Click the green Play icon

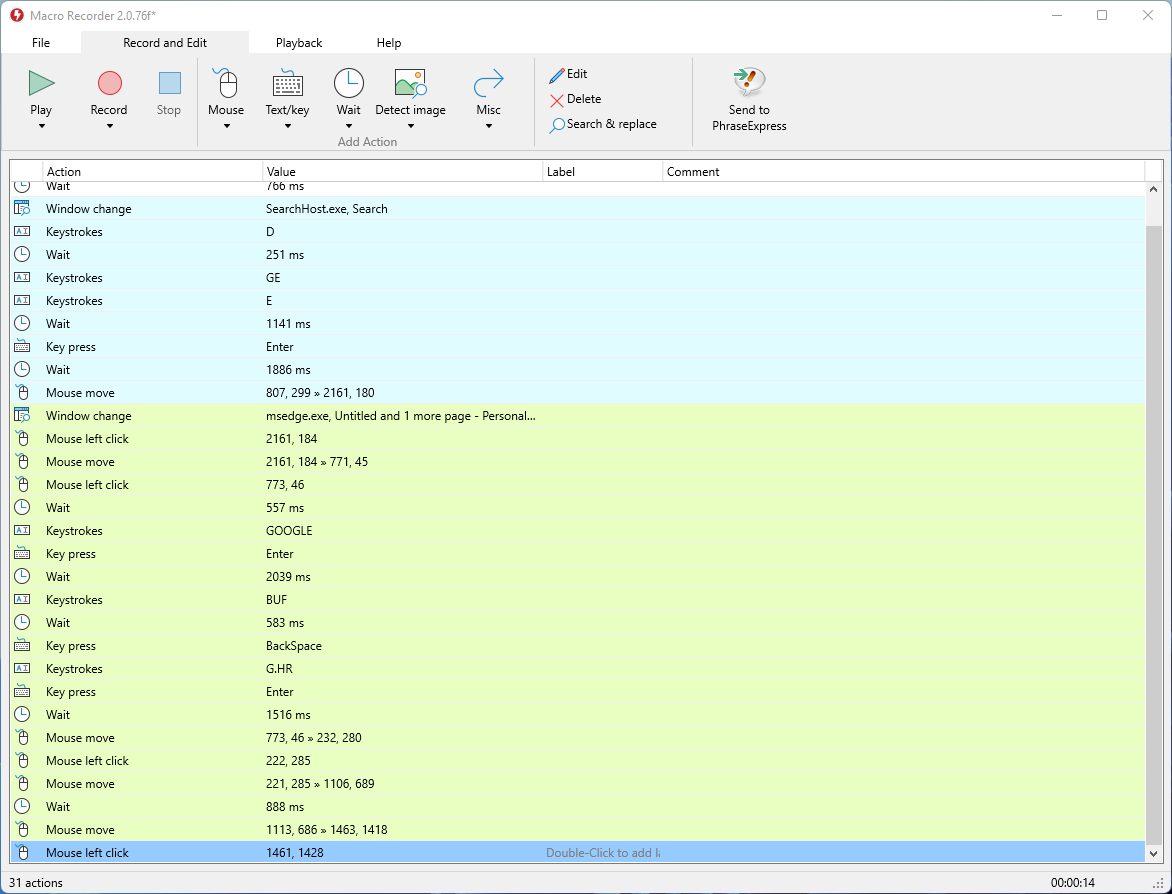(41, 82)
